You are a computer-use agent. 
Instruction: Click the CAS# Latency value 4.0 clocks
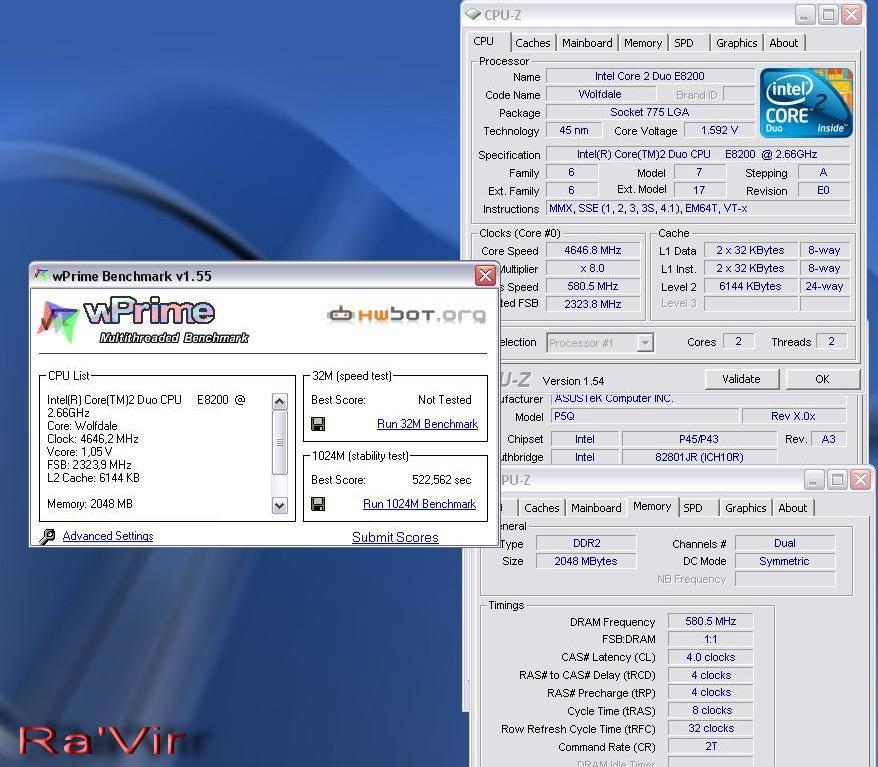point(711,657)
